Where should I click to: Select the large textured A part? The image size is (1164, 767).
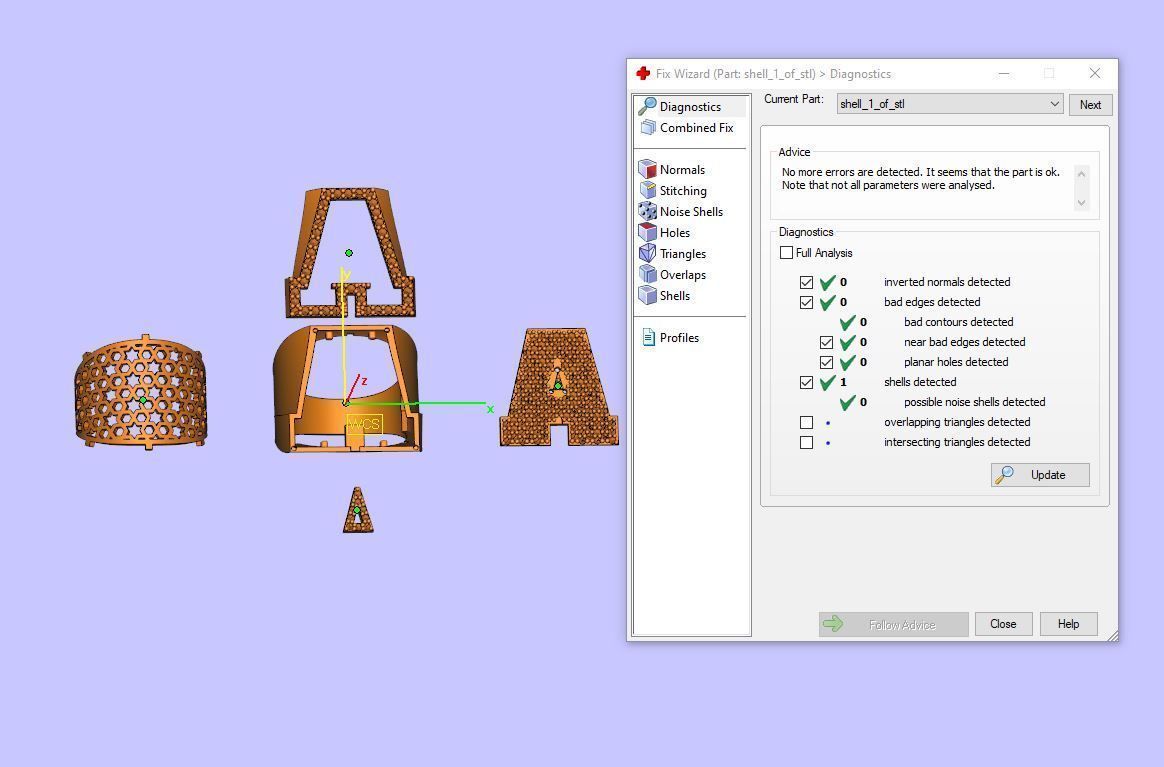tap(559, 387)
